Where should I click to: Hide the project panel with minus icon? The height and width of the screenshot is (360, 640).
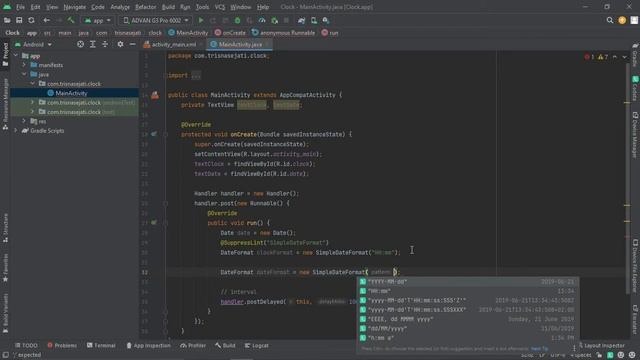pos(133,44)
